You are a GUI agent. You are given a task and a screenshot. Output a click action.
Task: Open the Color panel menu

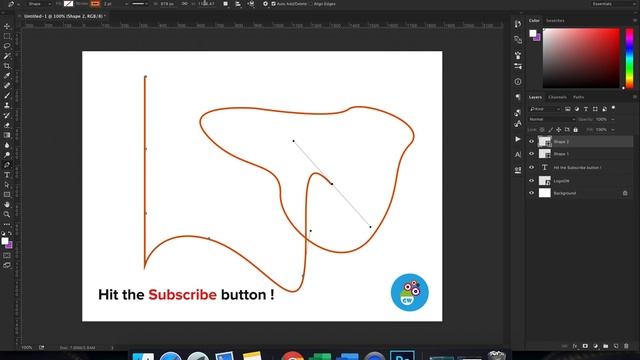[x=635, y=20]
